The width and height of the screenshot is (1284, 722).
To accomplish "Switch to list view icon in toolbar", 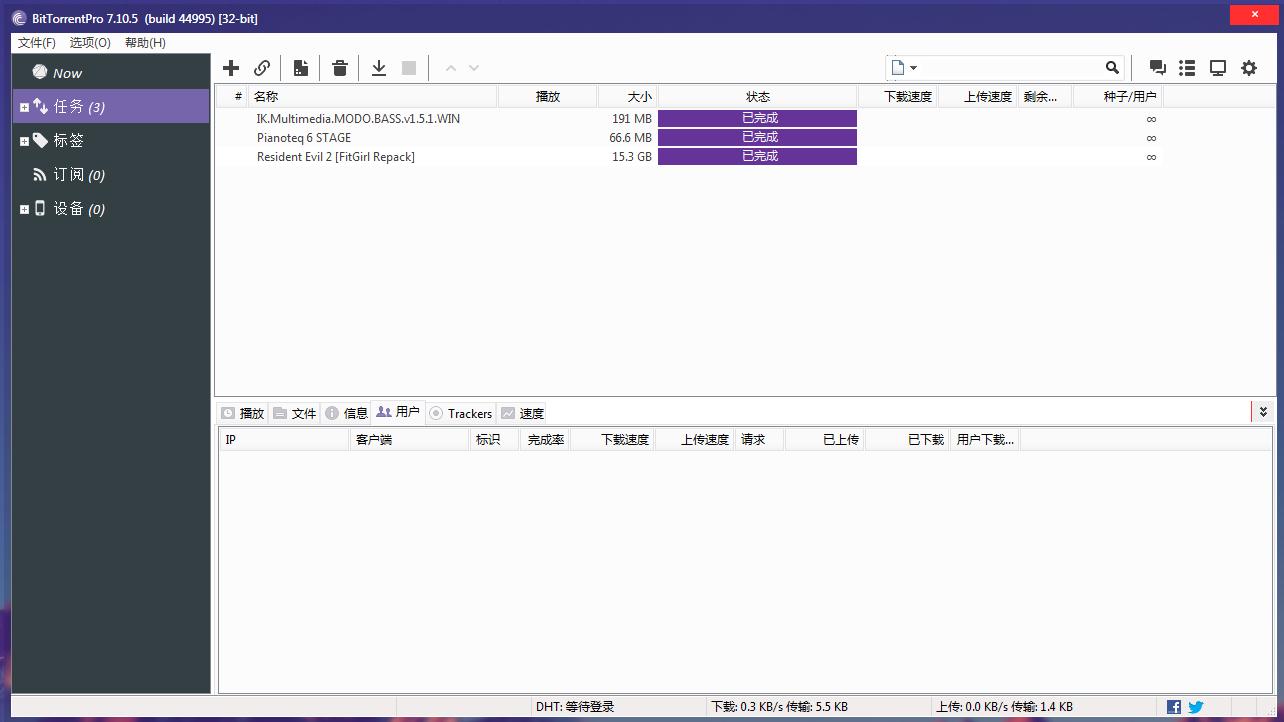I will [x=1187, y=68].
